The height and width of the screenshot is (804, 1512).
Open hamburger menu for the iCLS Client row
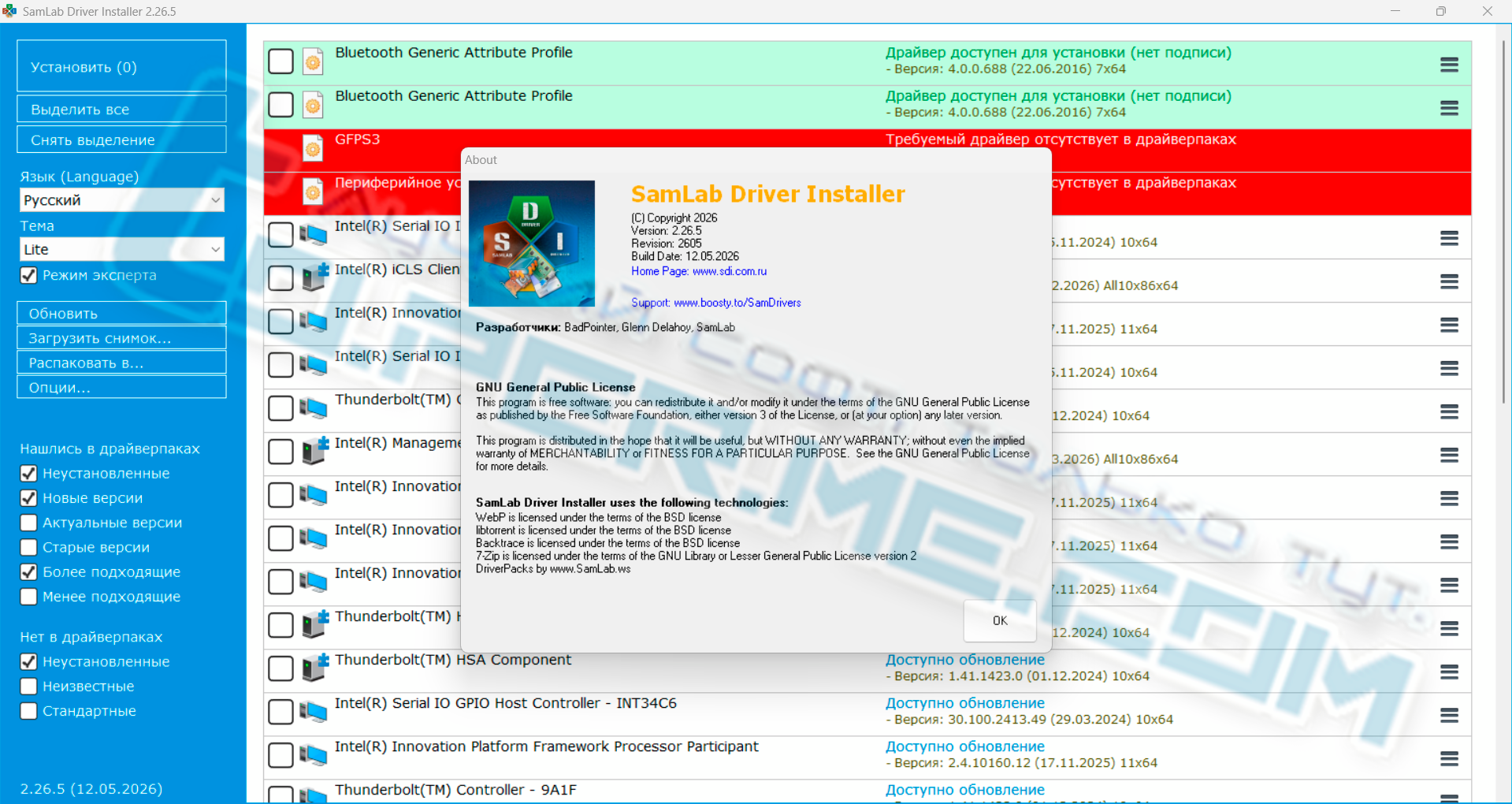coord(1449,281)
